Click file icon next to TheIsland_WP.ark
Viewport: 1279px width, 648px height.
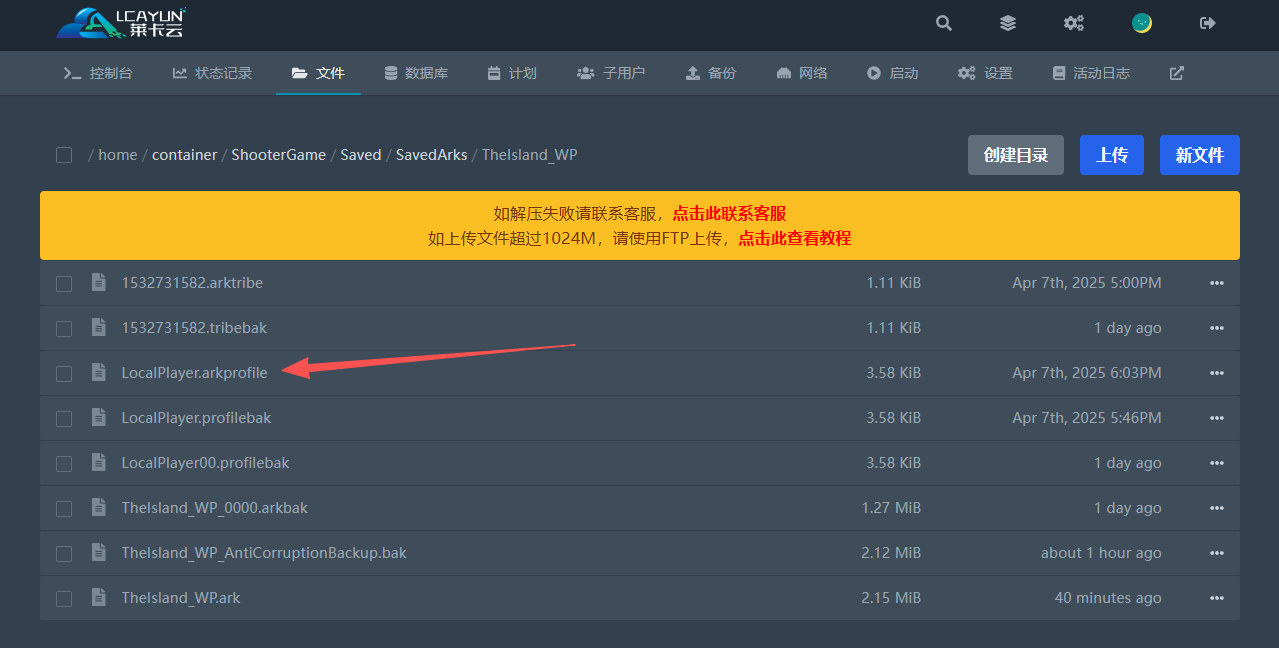(98, 598)
